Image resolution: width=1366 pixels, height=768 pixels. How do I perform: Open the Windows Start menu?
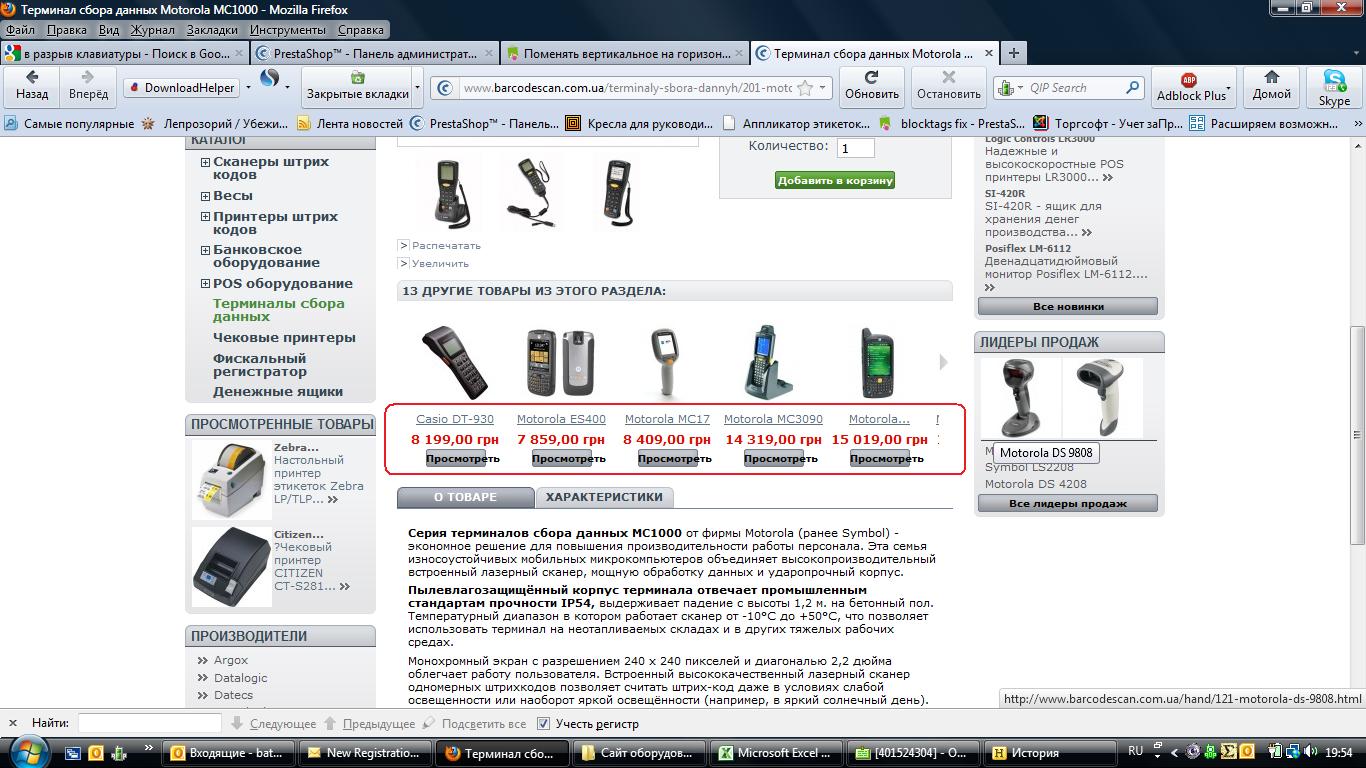click(27, 751)
